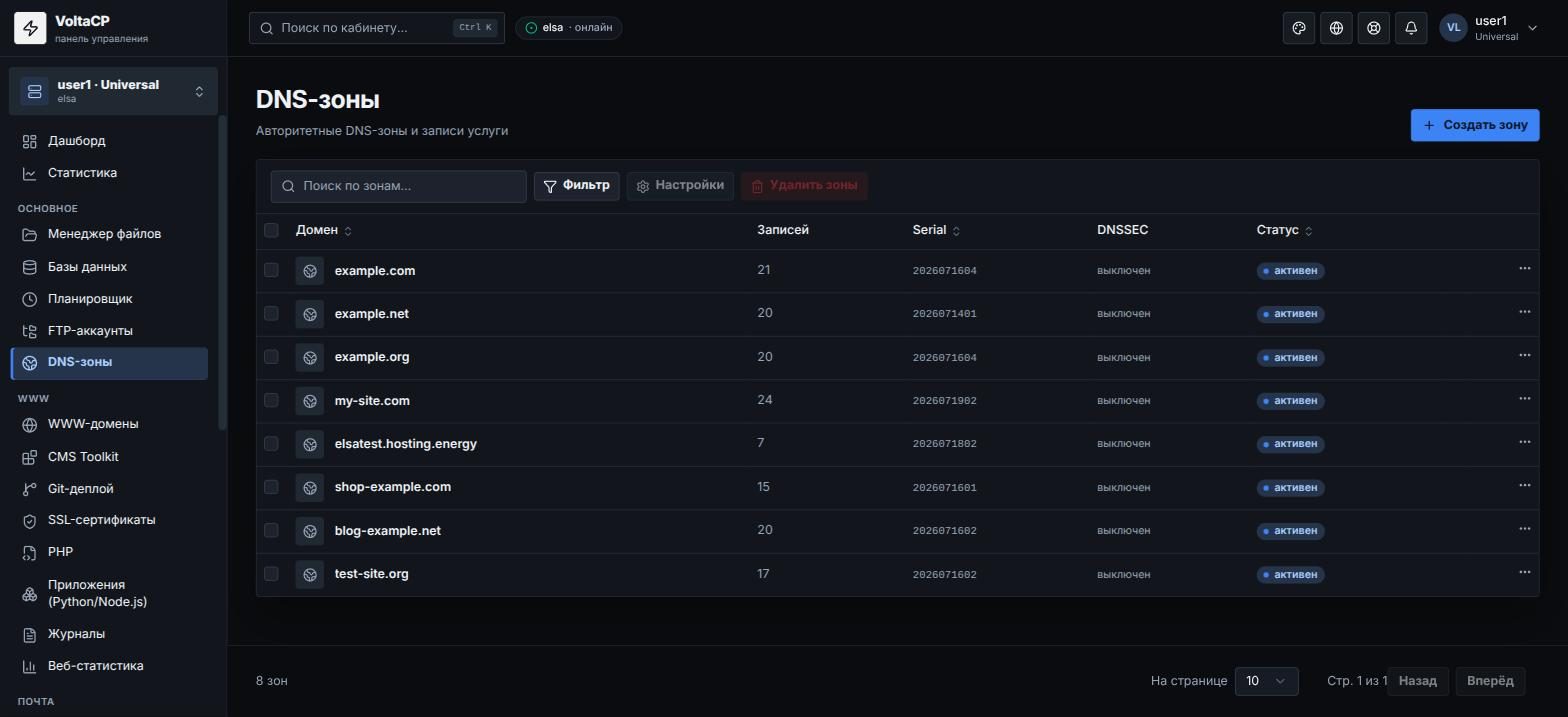Open notifications bell icon
Screen dimensions: 1568x717
click(1411, 28)
